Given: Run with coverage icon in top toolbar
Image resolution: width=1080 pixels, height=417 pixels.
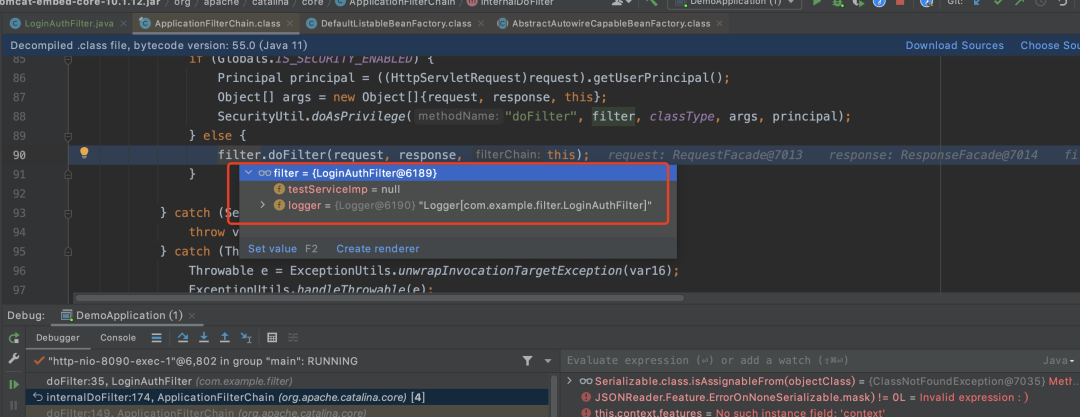Looking at the screenshot, I should point(859,3).
